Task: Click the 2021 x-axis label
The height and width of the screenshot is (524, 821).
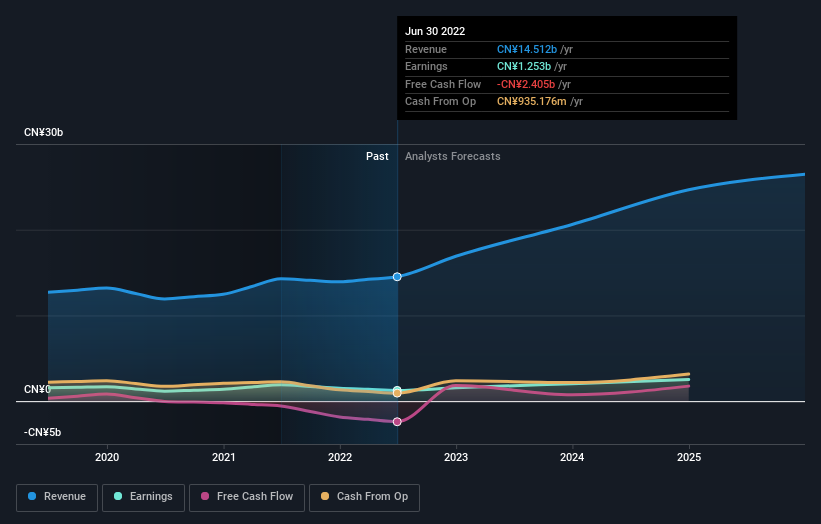Action: point(224,457)
